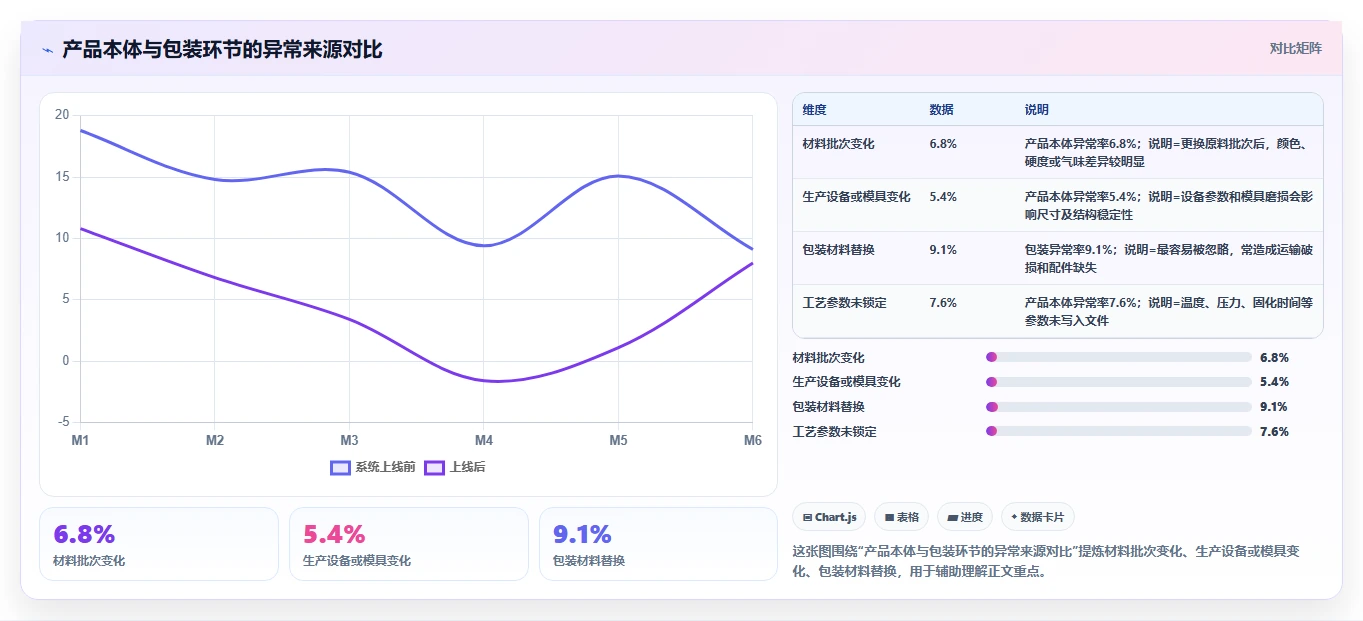The image size is (1363, 621).
Task: Click the 材料批次变化 progress bar
Action: pyautogui.click(x=1119, y=357)
